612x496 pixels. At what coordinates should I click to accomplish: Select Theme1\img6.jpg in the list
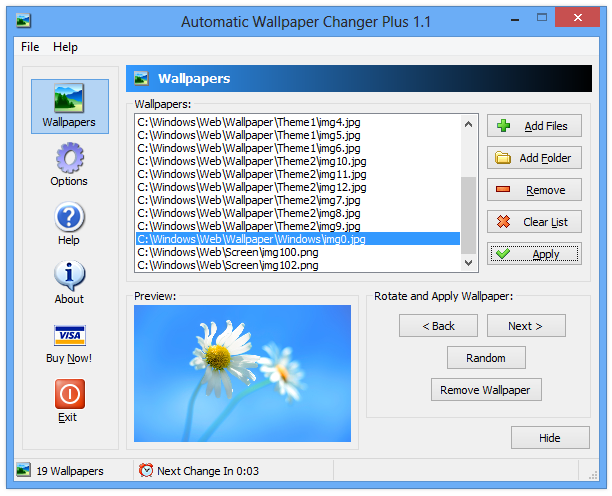(298, 148)
